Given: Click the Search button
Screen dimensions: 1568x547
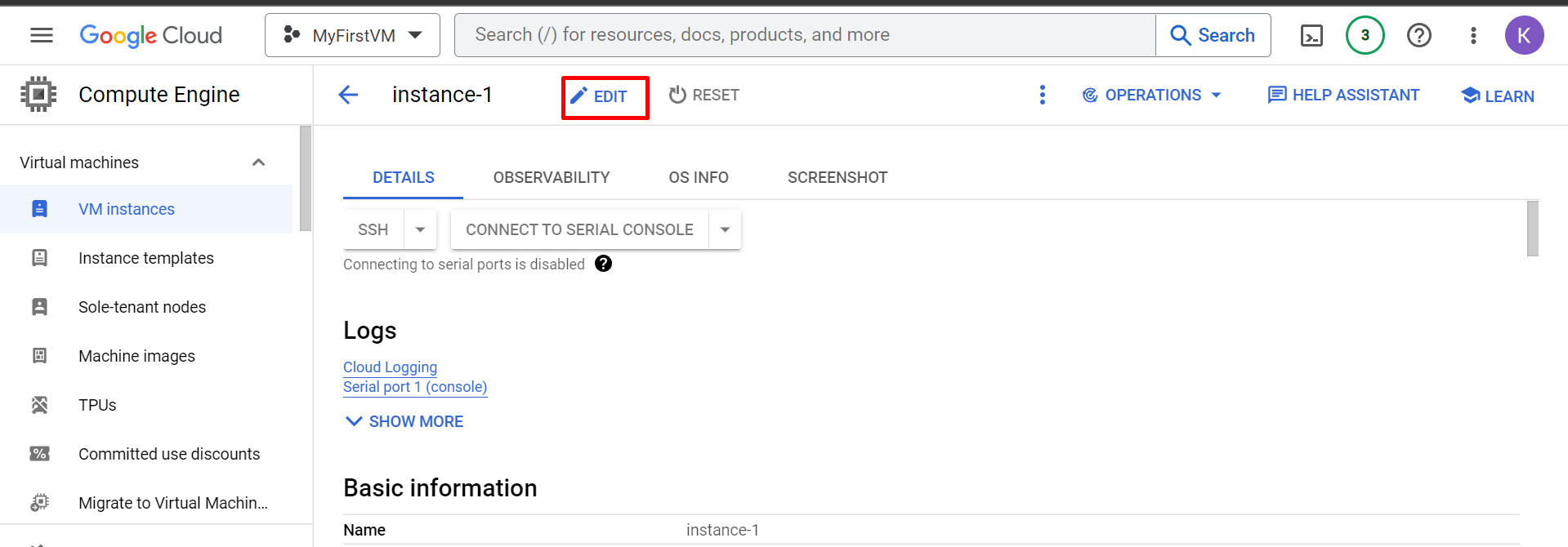Looking at the screenshot, I should (x=1213, y=35).
